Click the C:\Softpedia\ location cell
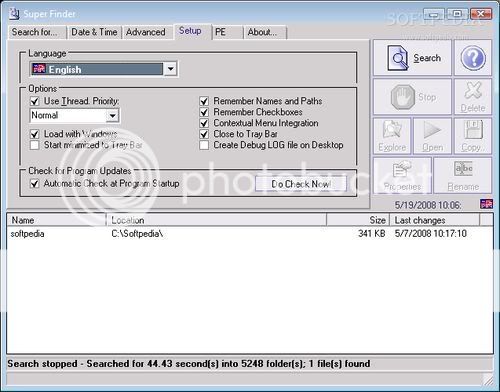The width and height of the screenshot is (500, 392). pos(137,234)
